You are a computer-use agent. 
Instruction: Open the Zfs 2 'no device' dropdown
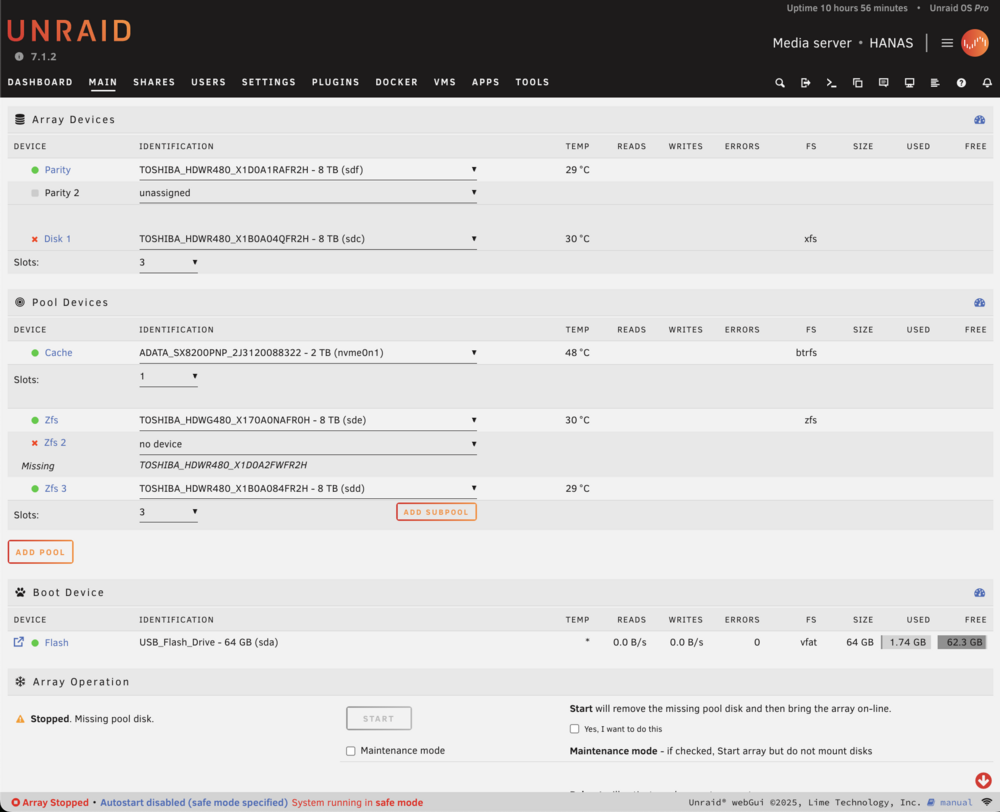pyautogui.click(x=307, y=444)
